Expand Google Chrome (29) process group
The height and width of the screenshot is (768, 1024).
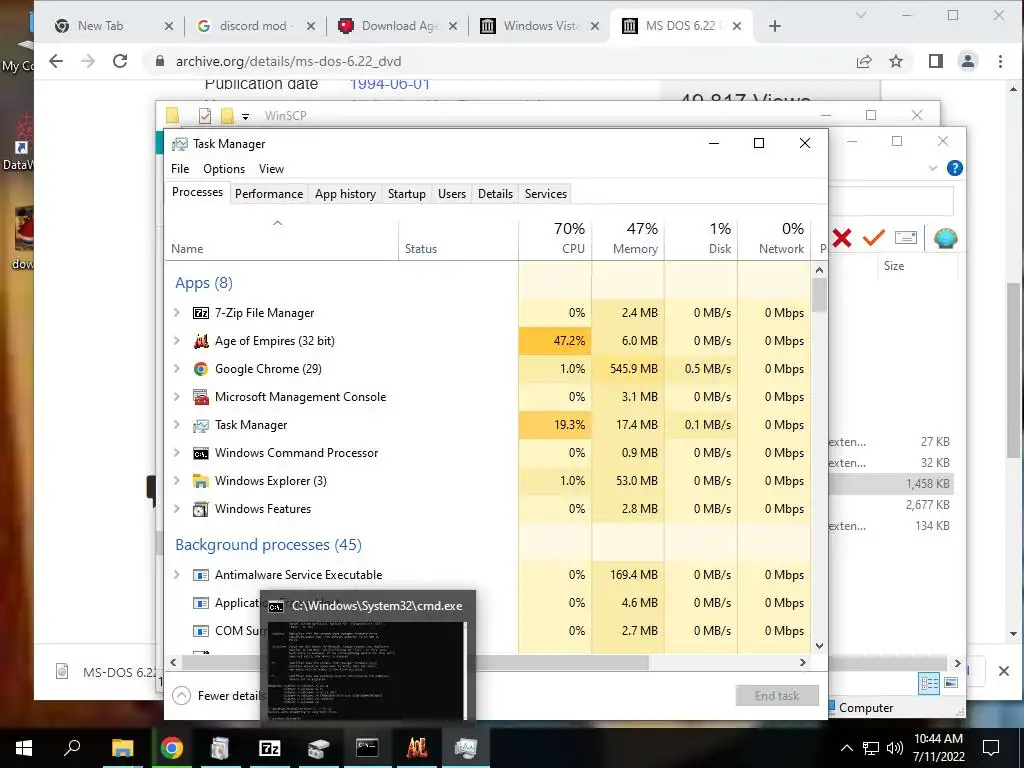pyautogui.click(x=176, y=369)
